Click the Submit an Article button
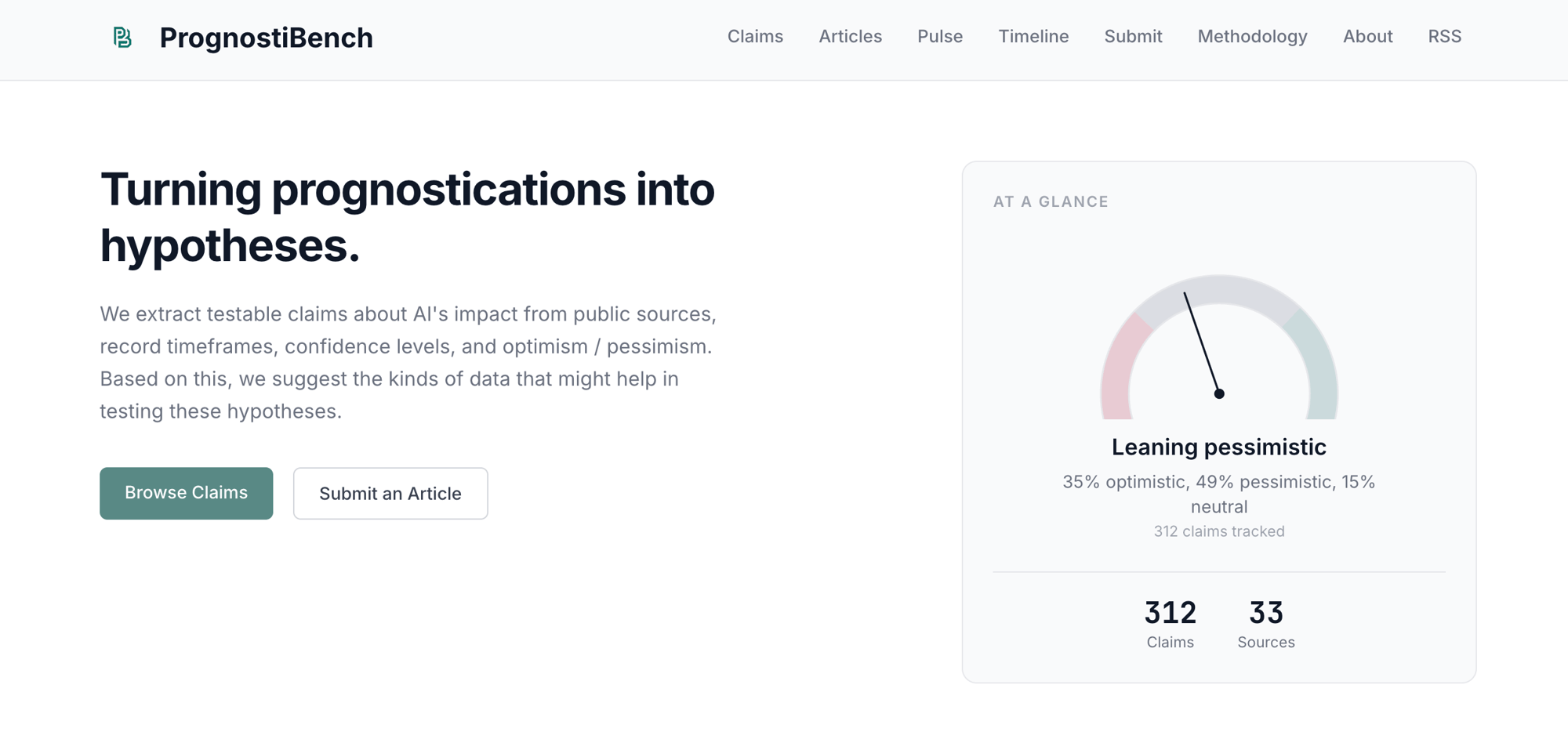 click(x=390, y=494)
